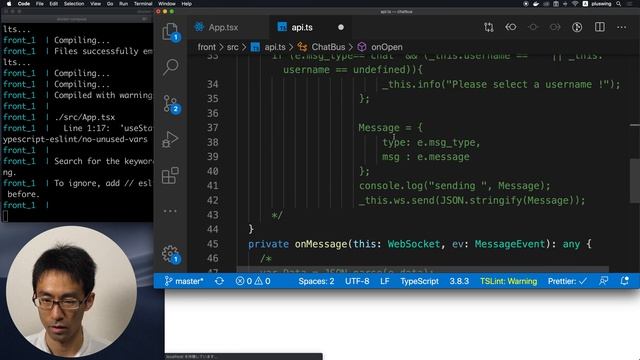Click TSLint: Warning status item
This screenshot has height=360, width=640.
509,281
